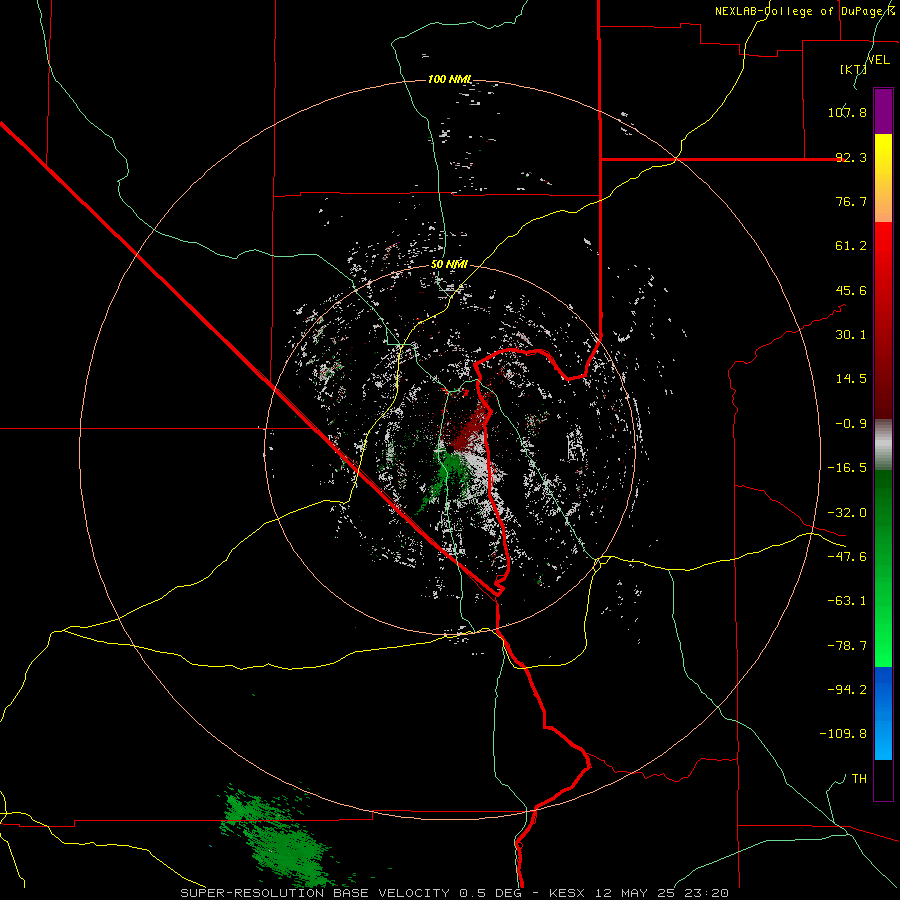Select the 92.3 velocity scale value
The width and height of the screenshot is (900, 900).
point(851,157)
